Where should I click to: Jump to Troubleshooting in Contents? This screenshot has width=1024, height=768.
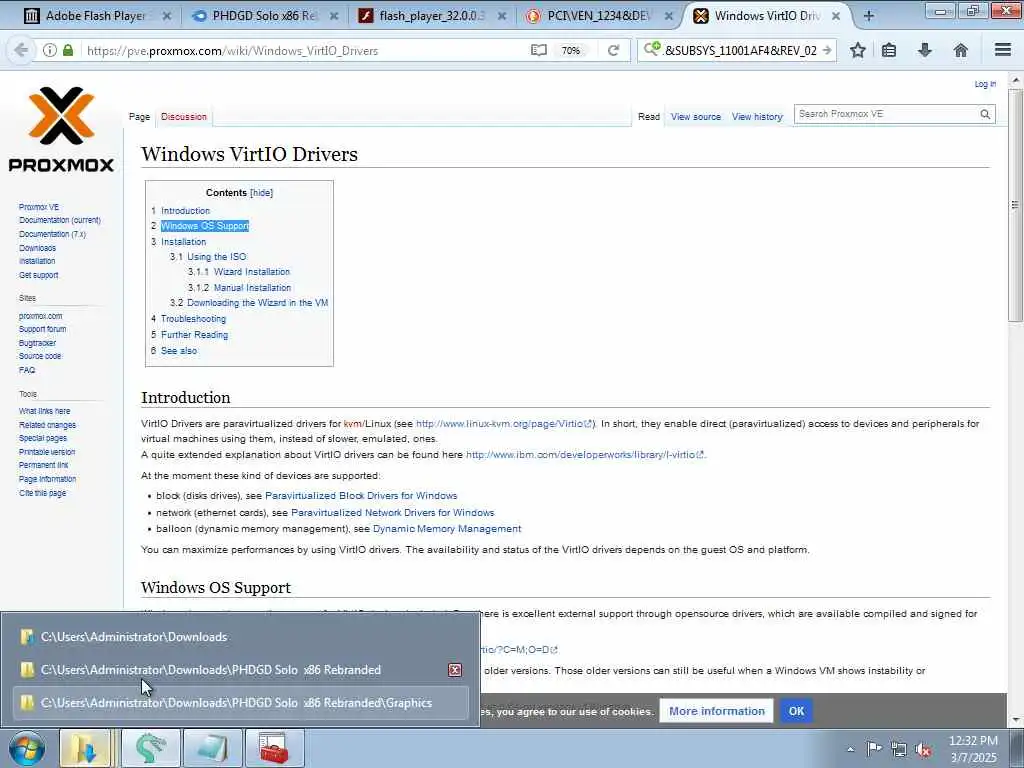click(193, 319)
